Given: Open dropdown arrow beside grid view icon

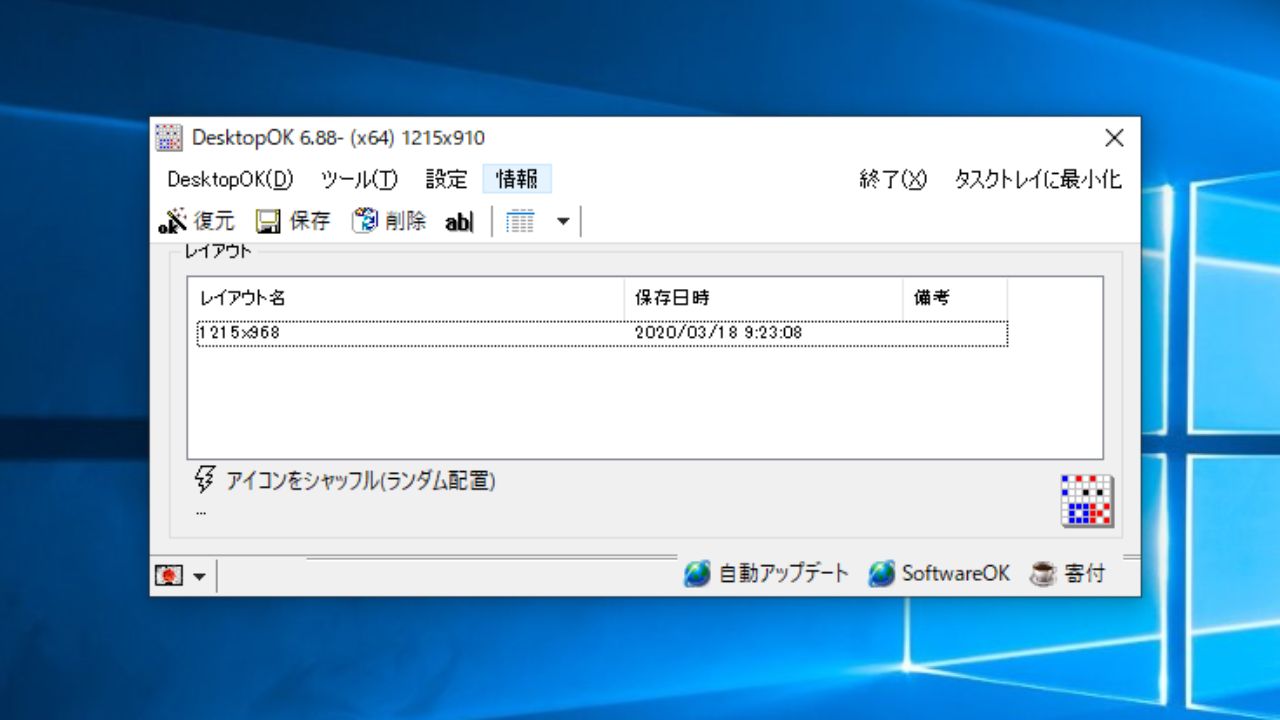Looking at the screenshot, I should [563, 222].
